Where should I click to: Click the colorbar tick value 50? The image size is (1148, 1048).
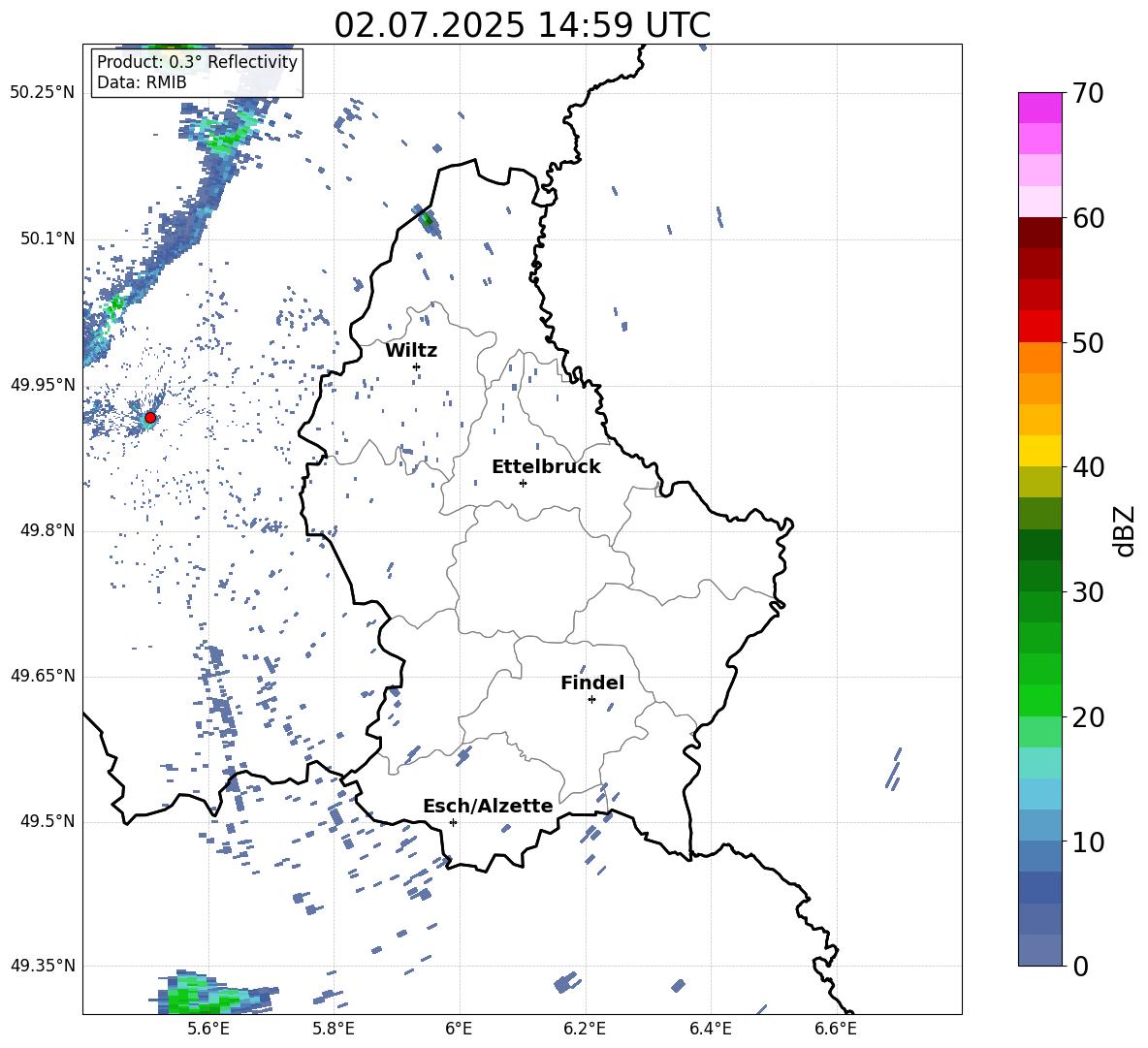pos(1088,343)
